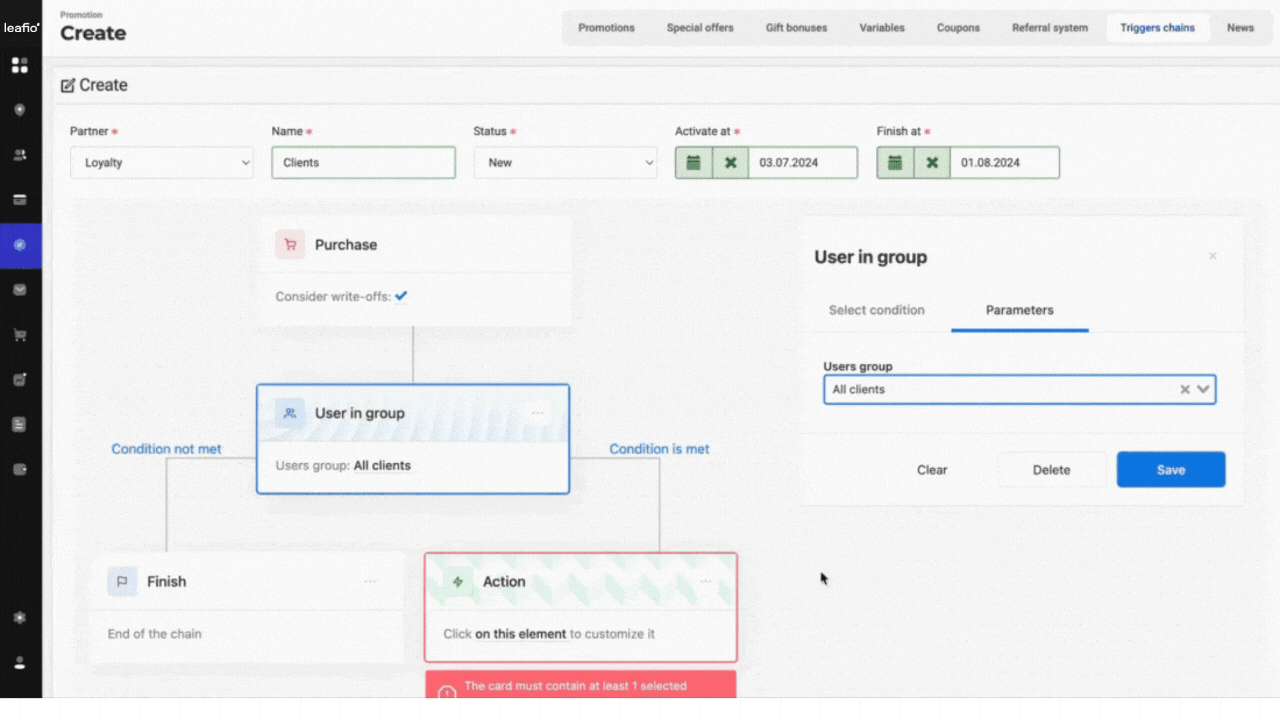Screen dimensions: 1280x720
Task: Click the Name field containing Clients
Action: click(363, 163)
